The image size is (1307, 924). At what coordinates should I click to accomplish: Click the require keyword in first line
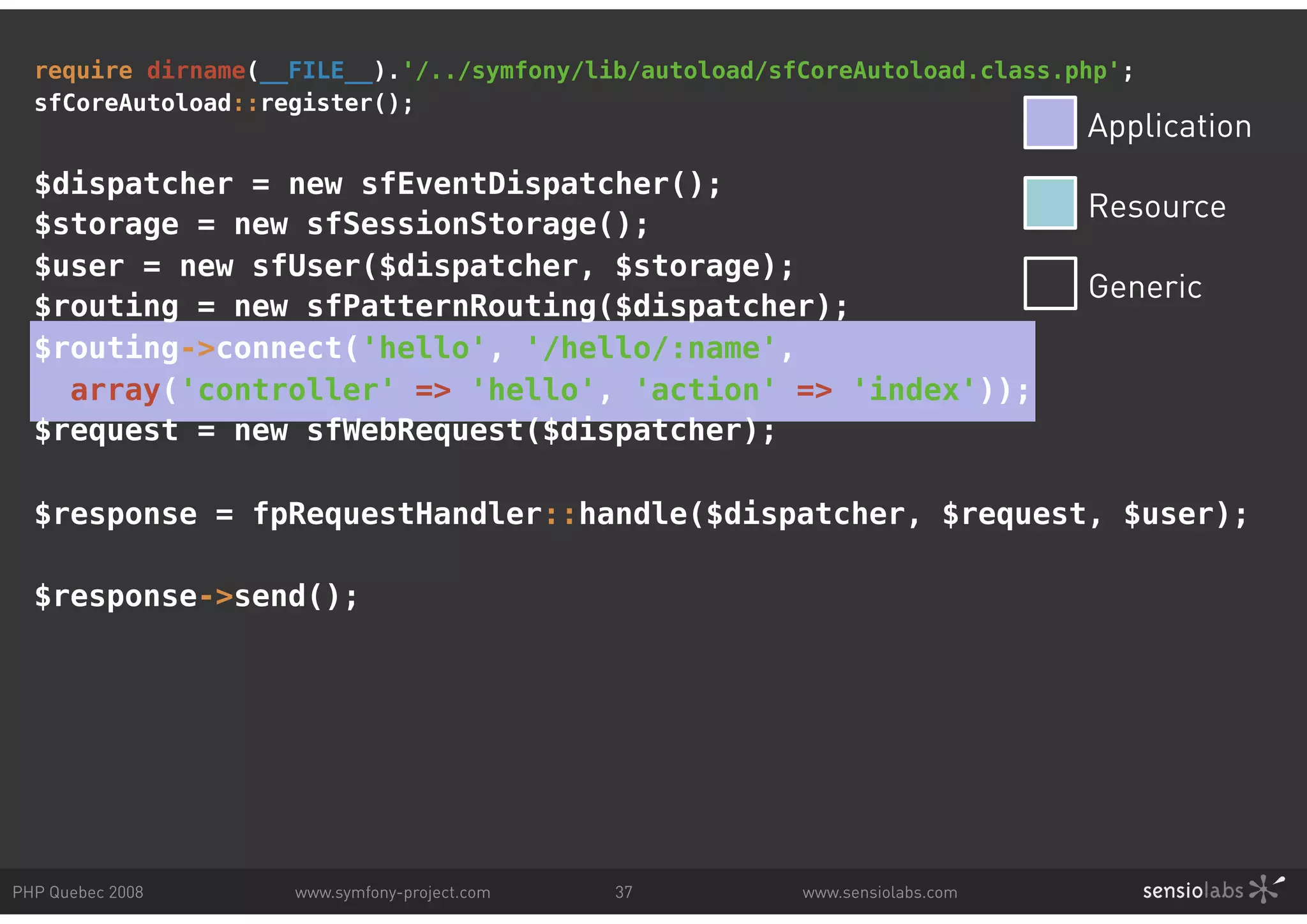click(x=84, y=70)
